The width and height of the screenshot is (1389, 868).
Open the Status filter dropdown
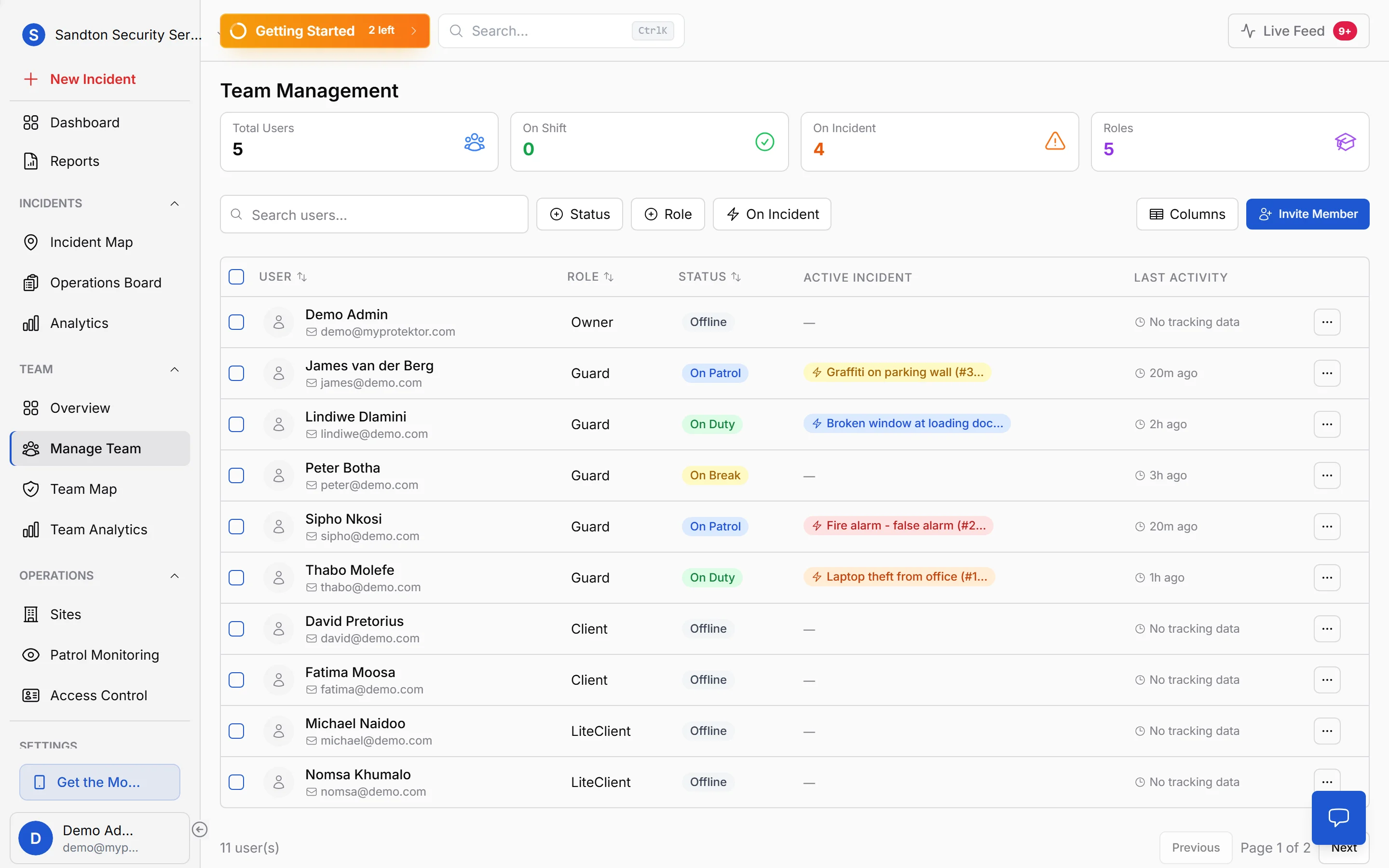[580, 214]
